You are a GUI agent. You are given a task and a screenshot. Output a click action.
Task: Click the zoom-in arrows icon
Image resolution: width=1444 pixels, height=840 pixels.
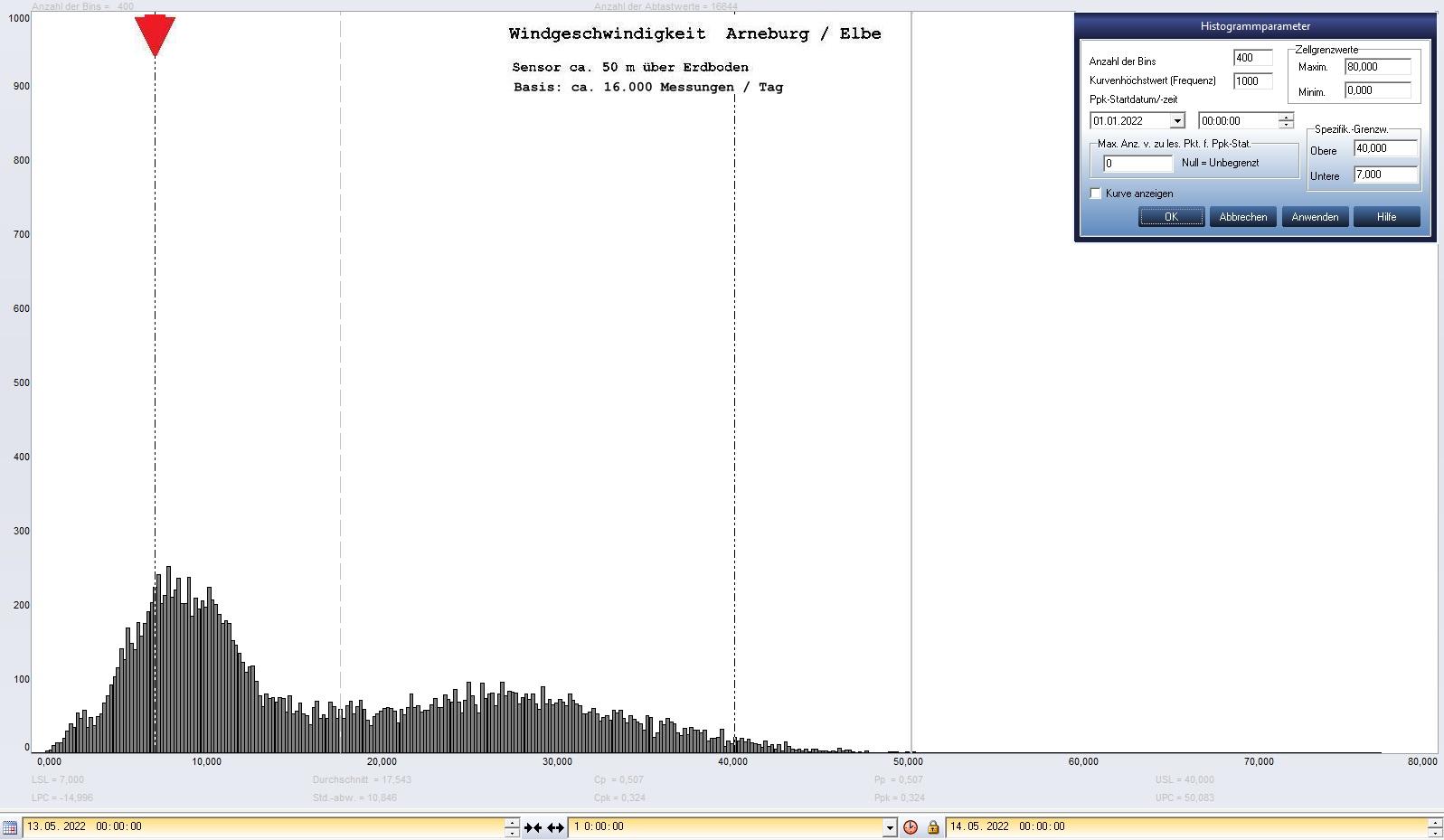click(x=533, y=827)
